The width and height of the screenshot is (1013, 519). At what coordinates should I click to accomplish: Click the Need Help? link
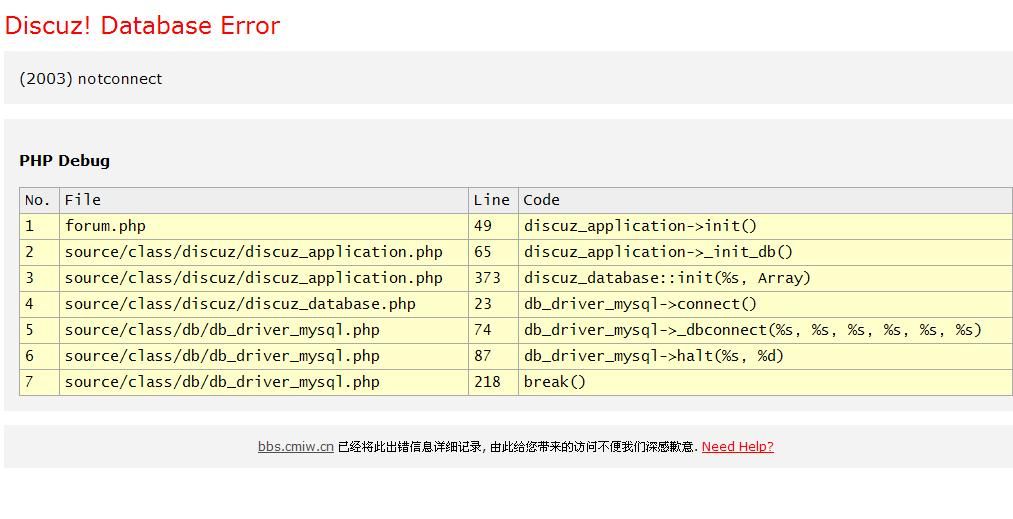[x=737, y=446]
